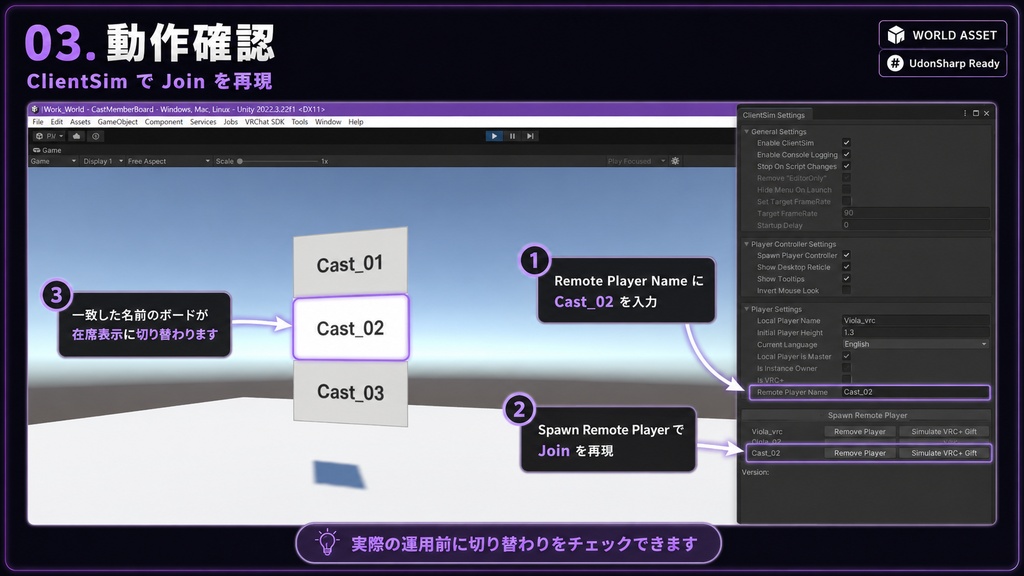Click the Cast_02 board in Game view
The image size is (1024, 576).
tap(351, 328)
